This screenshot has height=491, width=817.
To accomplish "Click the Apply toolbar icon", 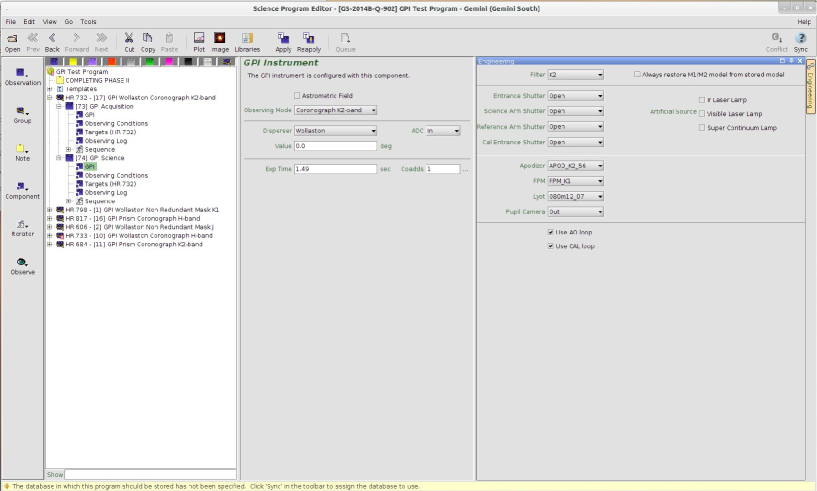I will click(x=283, y=40).
